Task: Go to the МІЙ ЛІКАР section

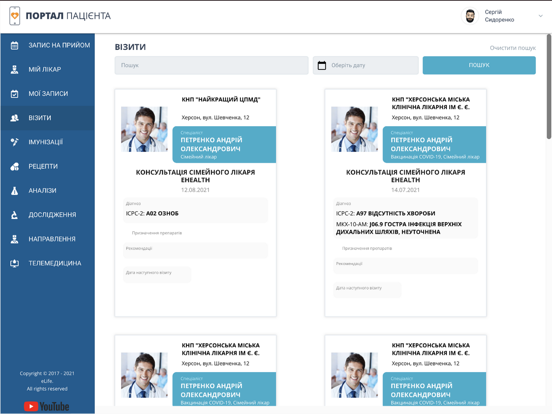Action: tap(48, 69)
